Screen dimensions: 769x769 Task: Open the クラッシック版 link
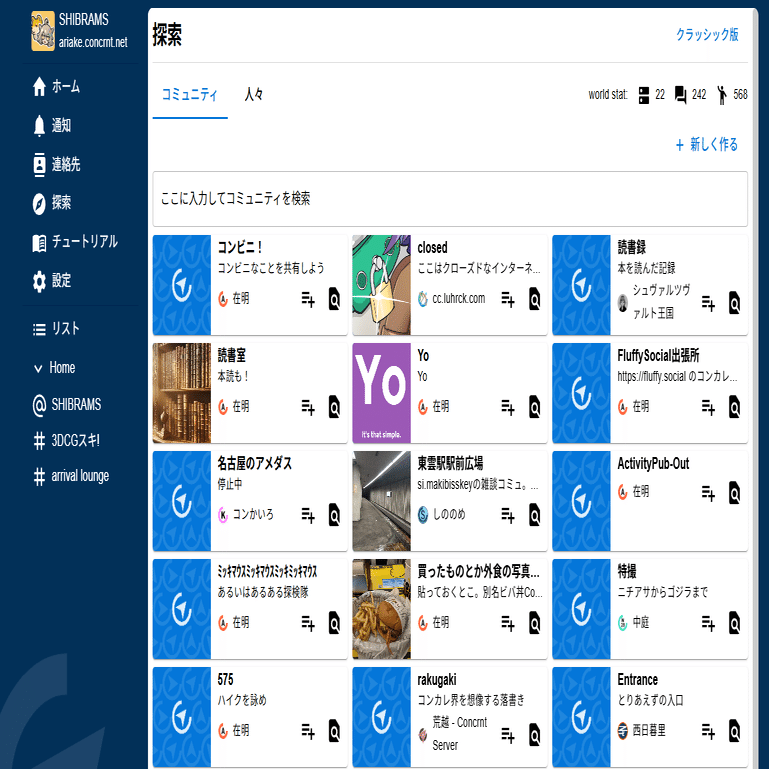coord(707,34)
